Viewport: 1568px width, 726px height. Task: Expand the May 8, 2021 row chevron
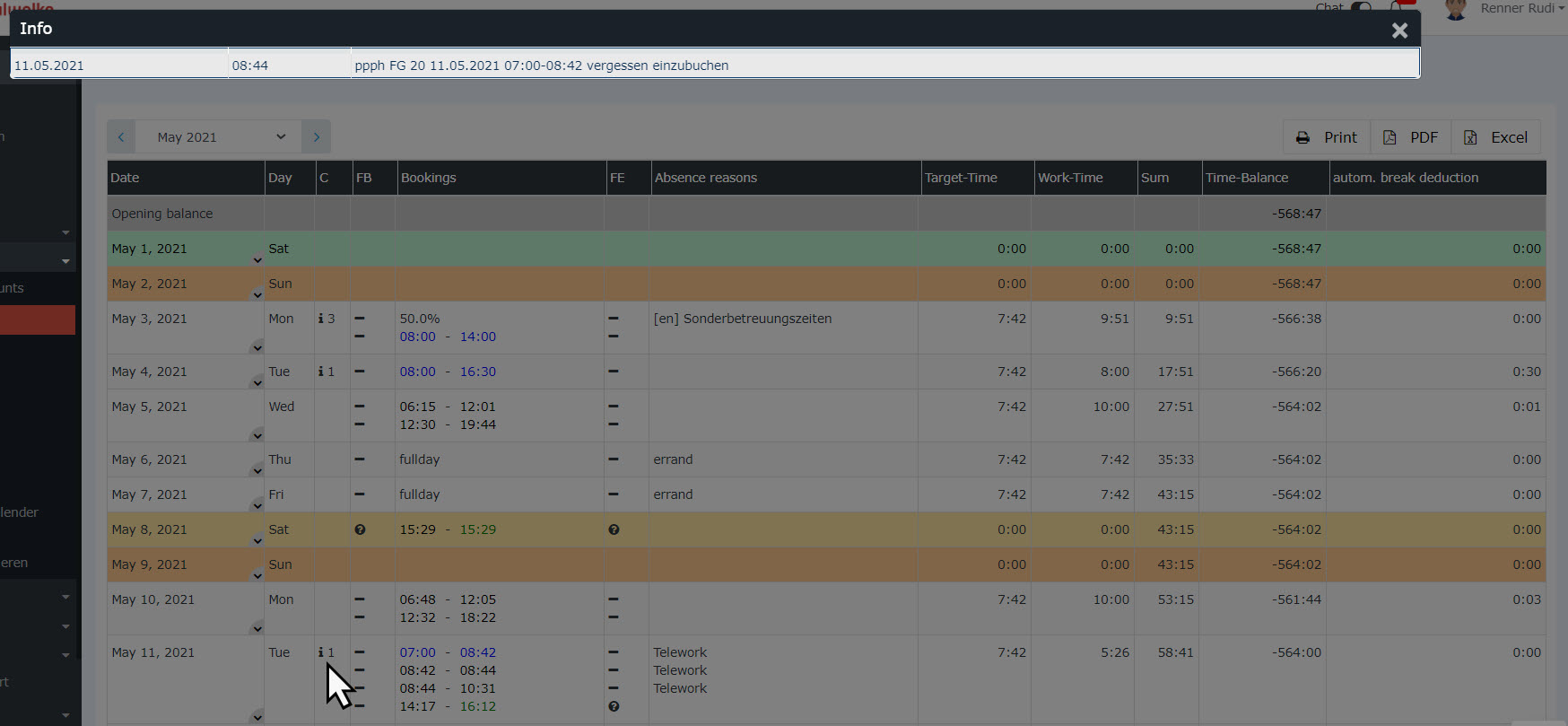point(257,541)
